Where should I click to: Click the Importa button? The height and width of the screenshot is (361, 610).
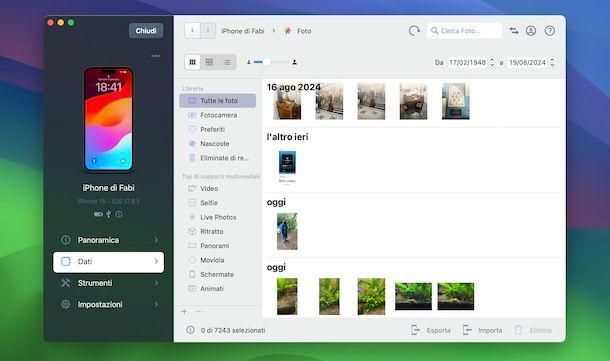[482, 330]
